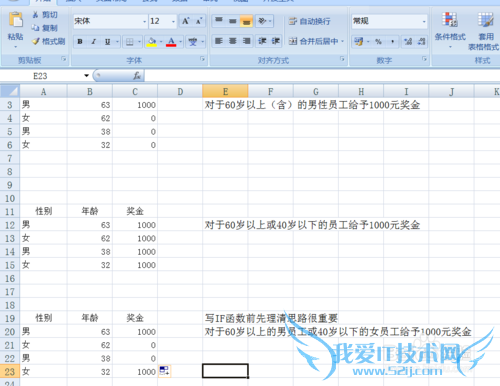Toggle the highlighted bottom alignment

pyautogui.click(x=246, y=21)
